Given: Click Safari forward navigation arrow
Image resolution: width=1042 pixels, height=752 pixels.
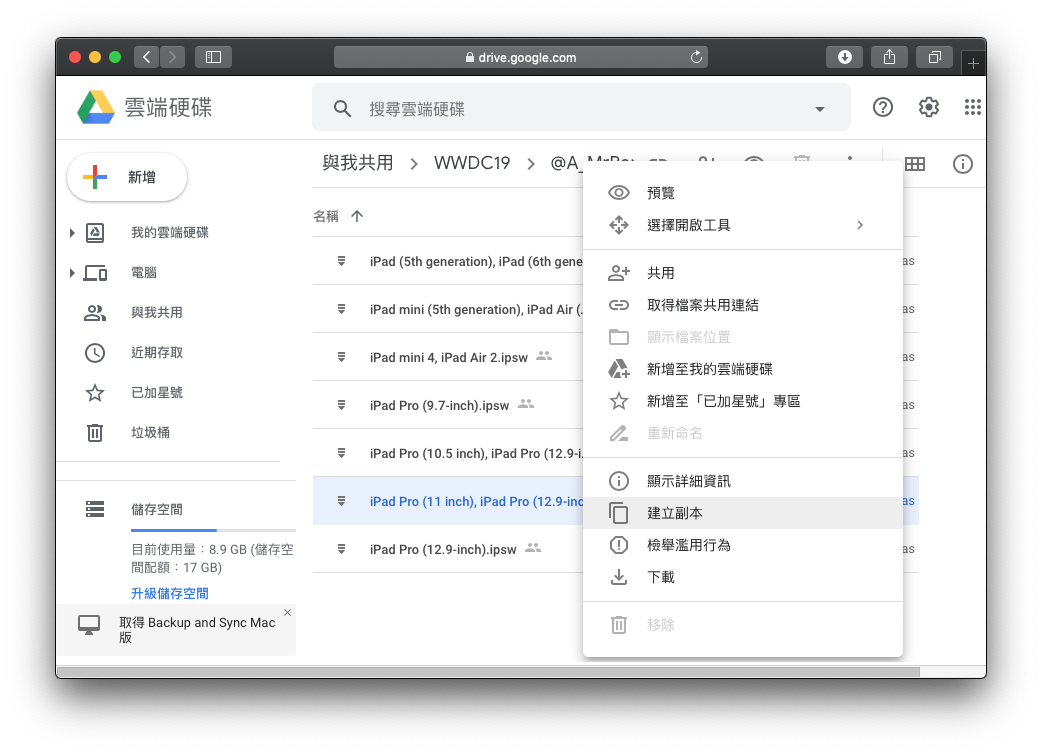Looking at the screenshot, I should [x=172, y=57].
